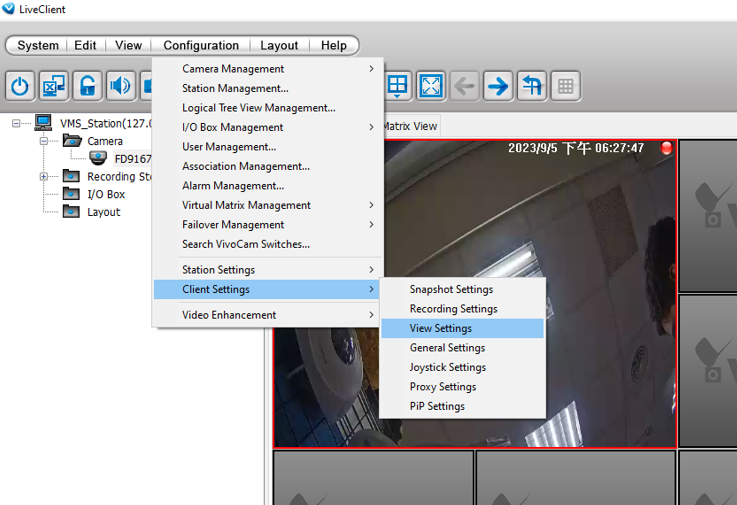
Task: Click the power/logout toolbar icon
Action: click(20, 86)
